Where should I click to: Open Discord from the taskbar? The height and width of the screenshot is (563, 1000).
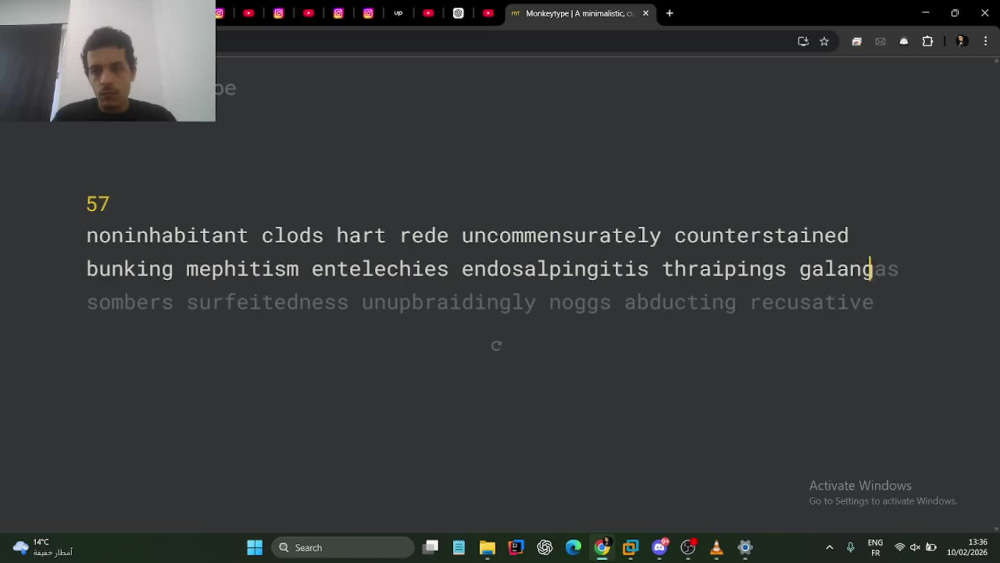point(659,547)
